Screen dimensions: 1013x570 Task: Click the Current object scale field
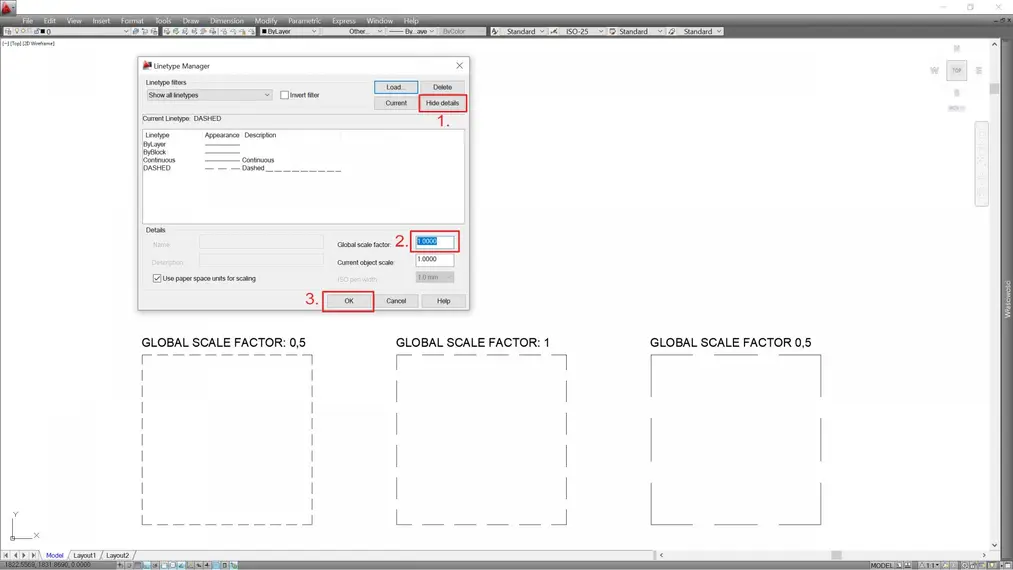[434, 259]
